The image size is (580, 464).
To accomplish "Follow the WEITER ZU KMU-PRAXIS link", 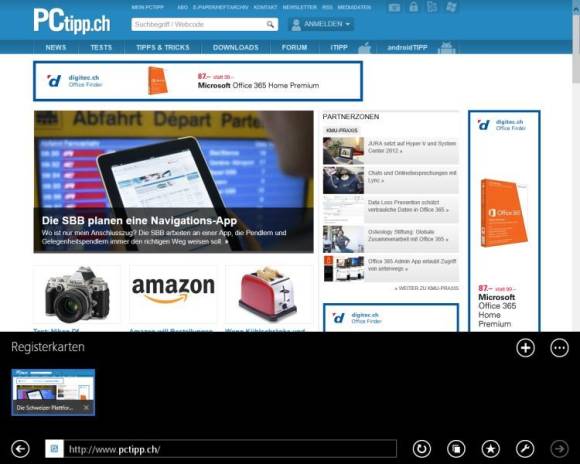I will [426, 288].
